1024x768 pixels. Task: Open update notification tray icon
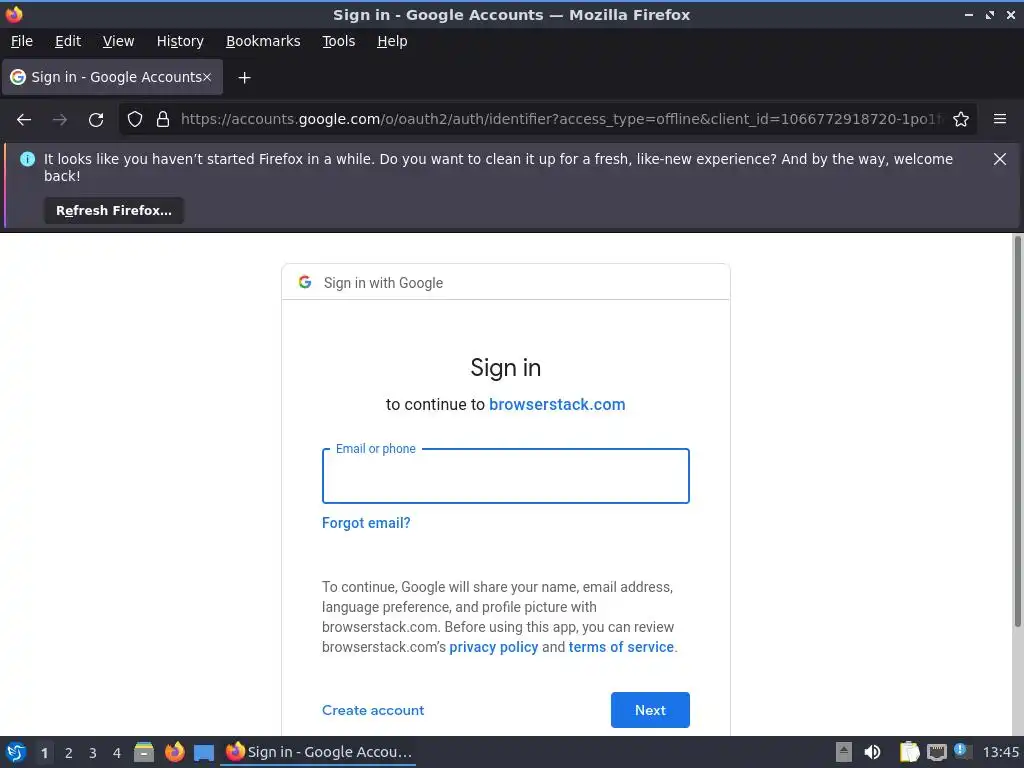[x=963, y=751]
